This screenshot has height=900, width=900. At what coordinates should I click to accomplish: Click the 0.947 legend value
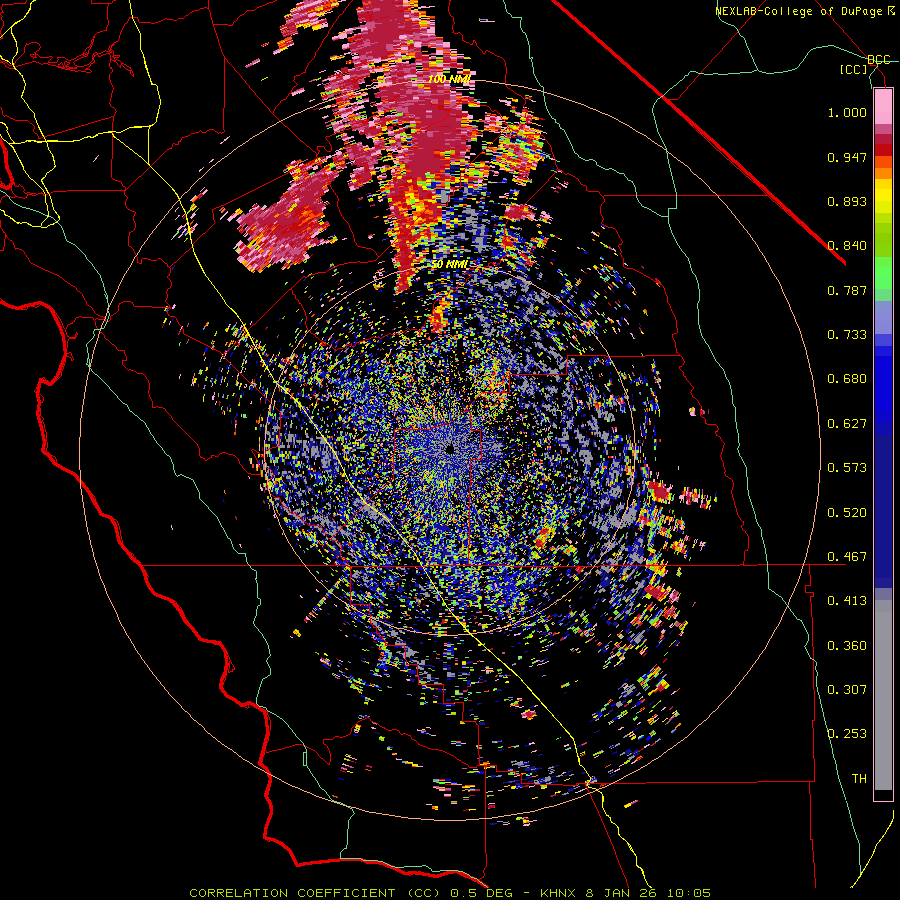pos(847,157)
